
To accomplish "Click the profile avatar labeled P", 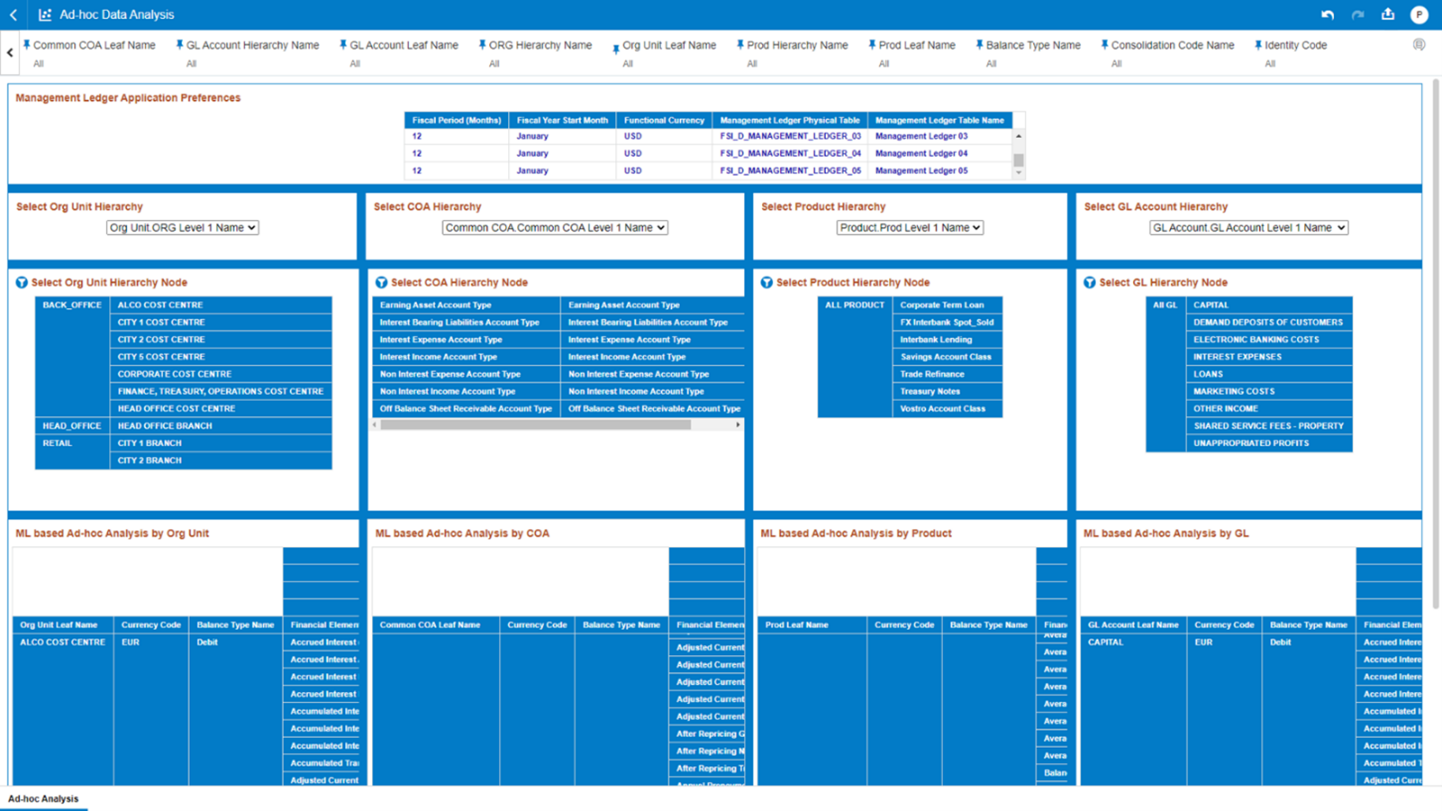I will coord(1419,14).
